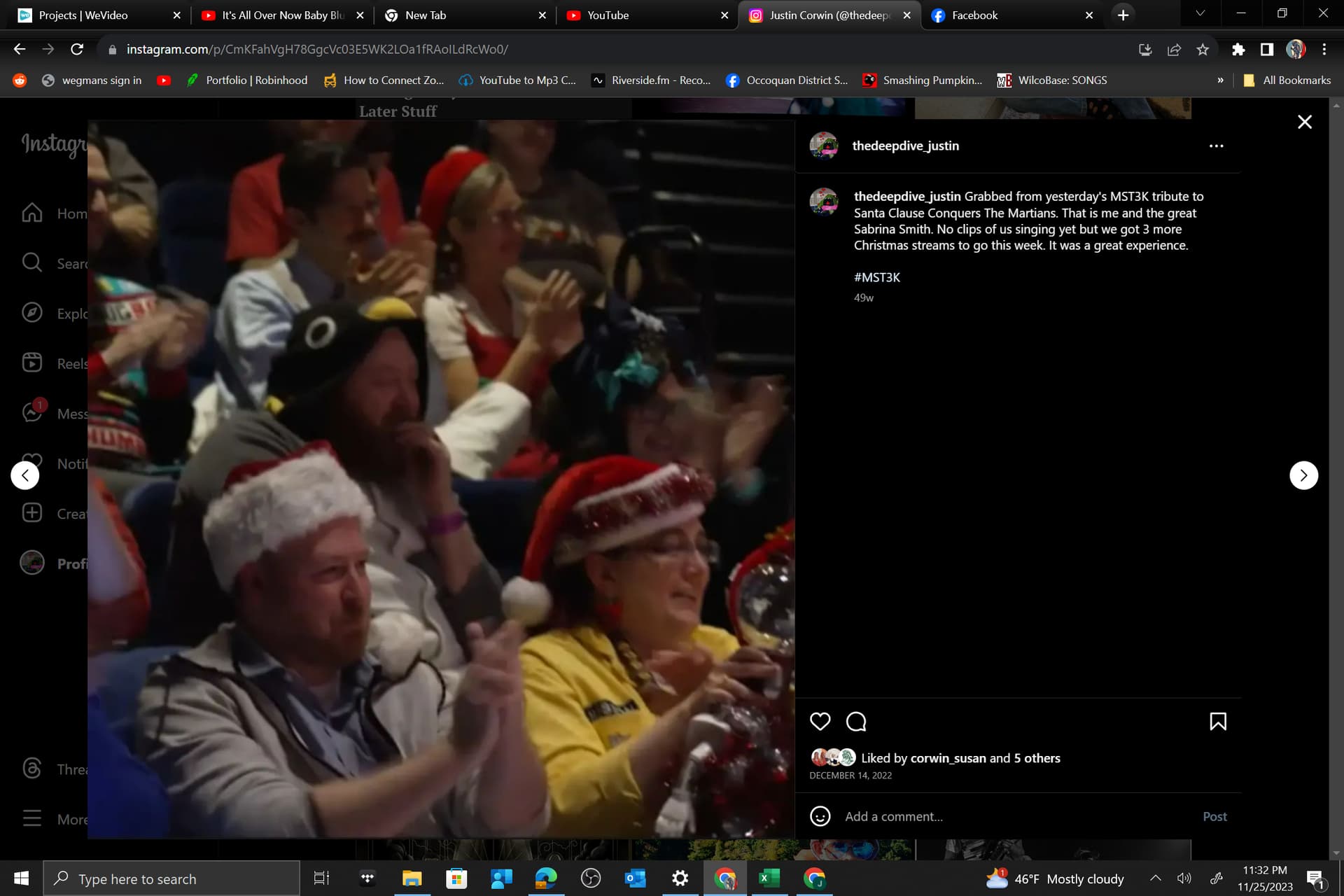Viewport: 1344px width, 896px height.
Task: Go to previous post arrow
Action: [25, 475]
